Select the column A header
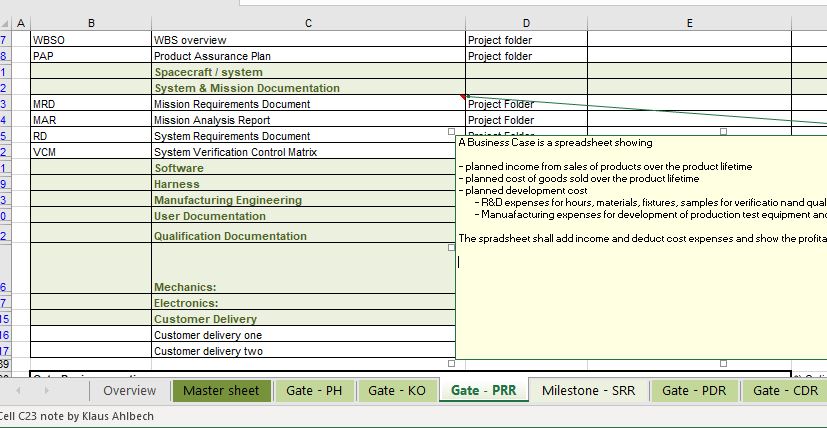 point(21,23)
